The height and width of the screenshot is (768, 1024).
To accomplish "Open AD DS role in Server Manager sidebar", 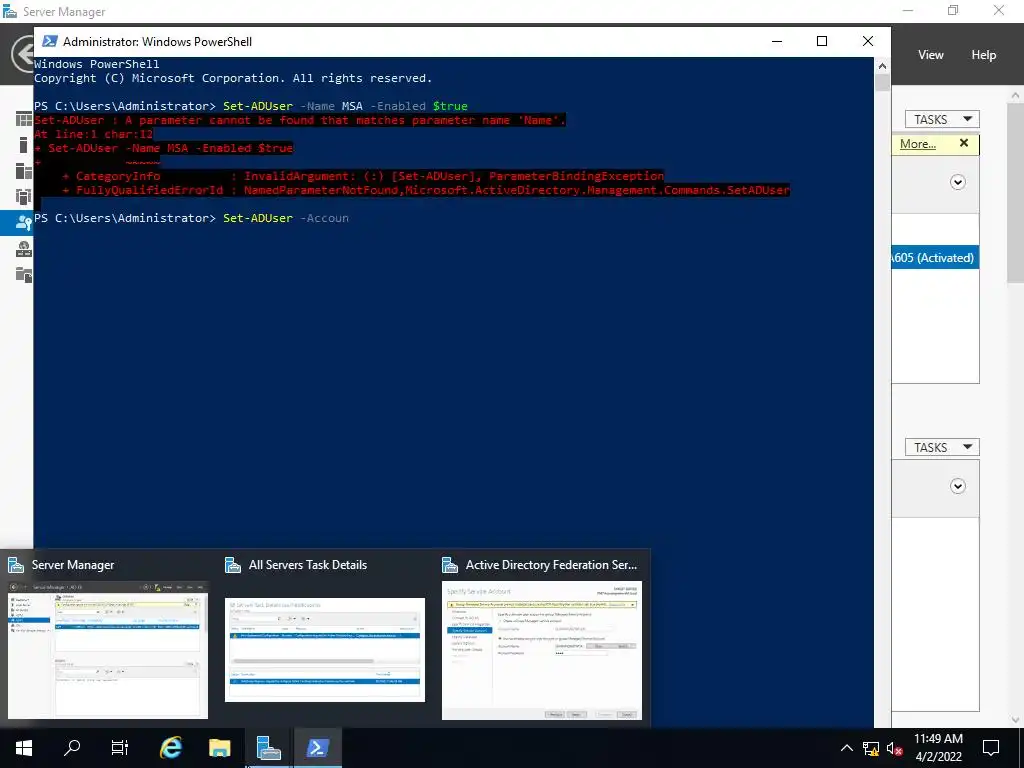I will click(24, 197).
